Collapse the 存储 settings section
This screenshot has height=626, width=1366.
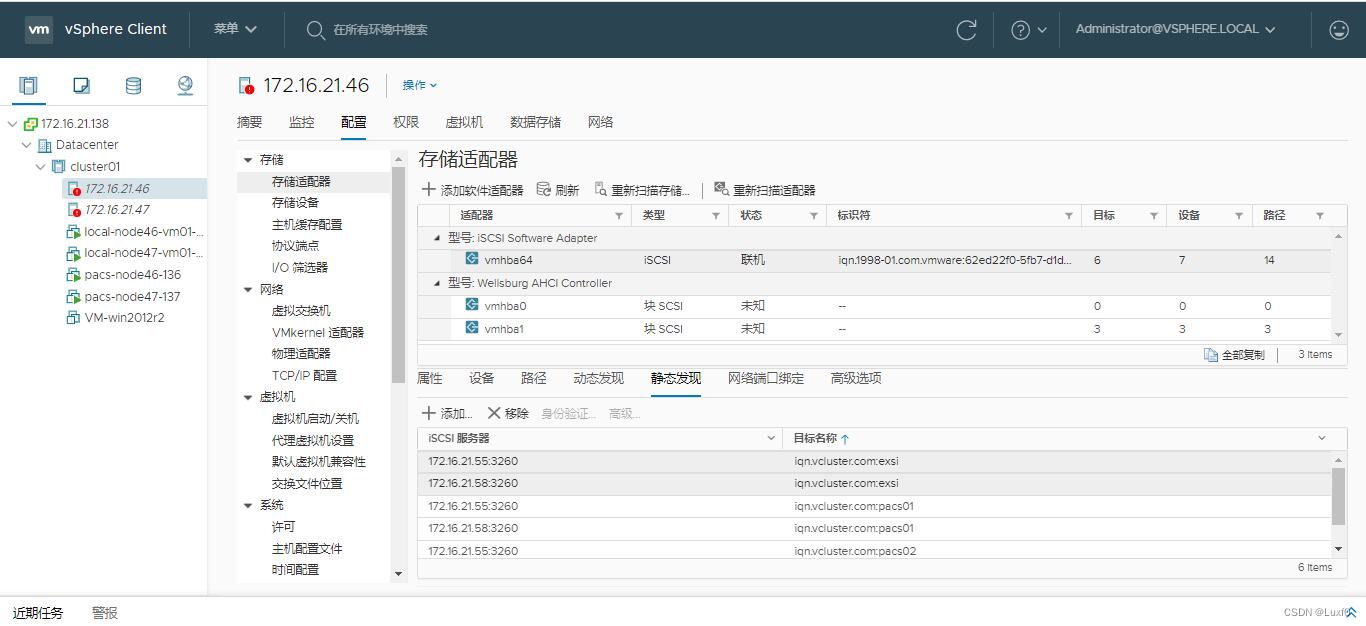click(x=248, y=160)
